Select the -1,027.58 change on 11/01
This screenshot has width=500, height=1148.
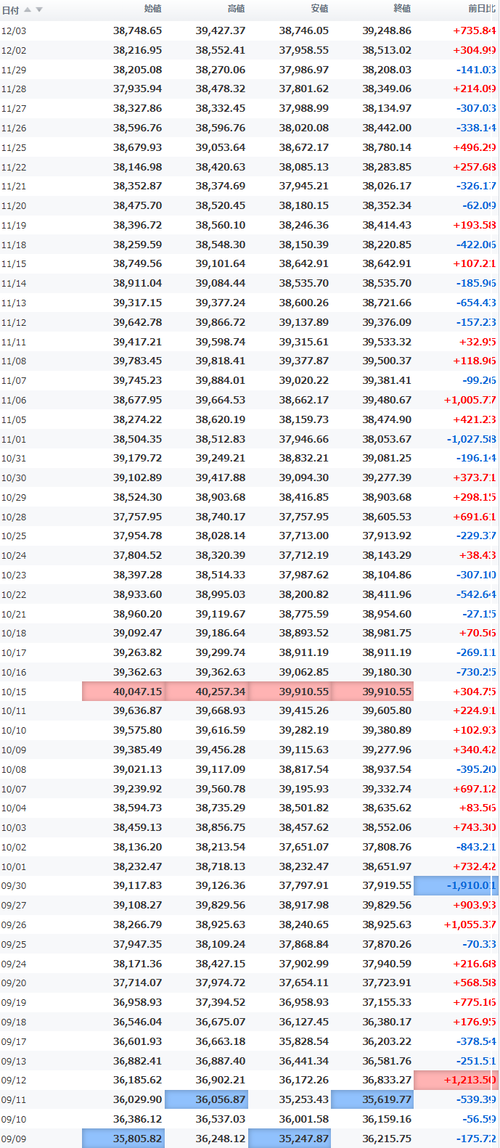click(471, 438)
